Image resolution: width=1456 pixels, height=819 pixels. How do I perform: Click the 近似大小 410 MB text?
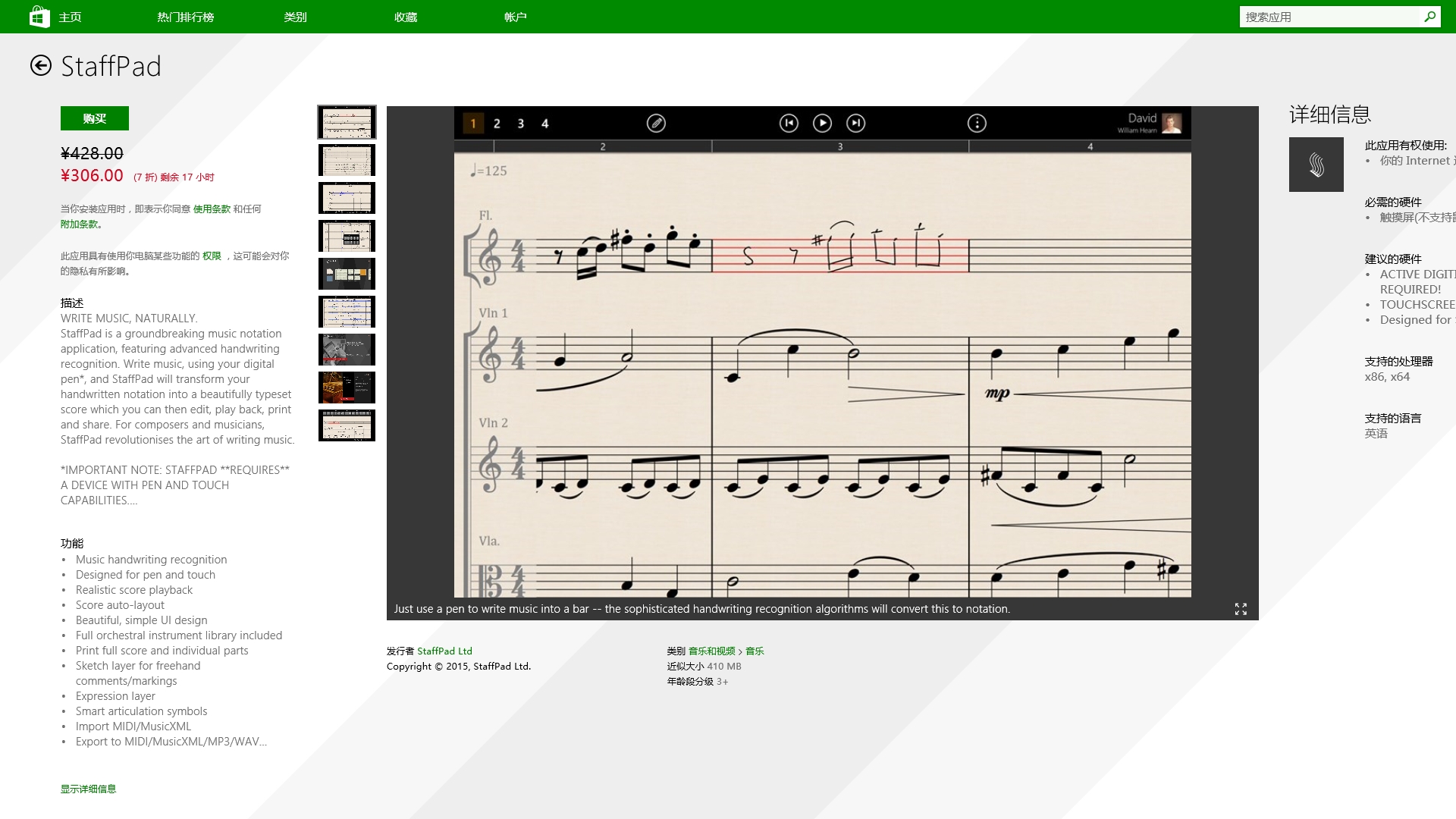[704, 666]
